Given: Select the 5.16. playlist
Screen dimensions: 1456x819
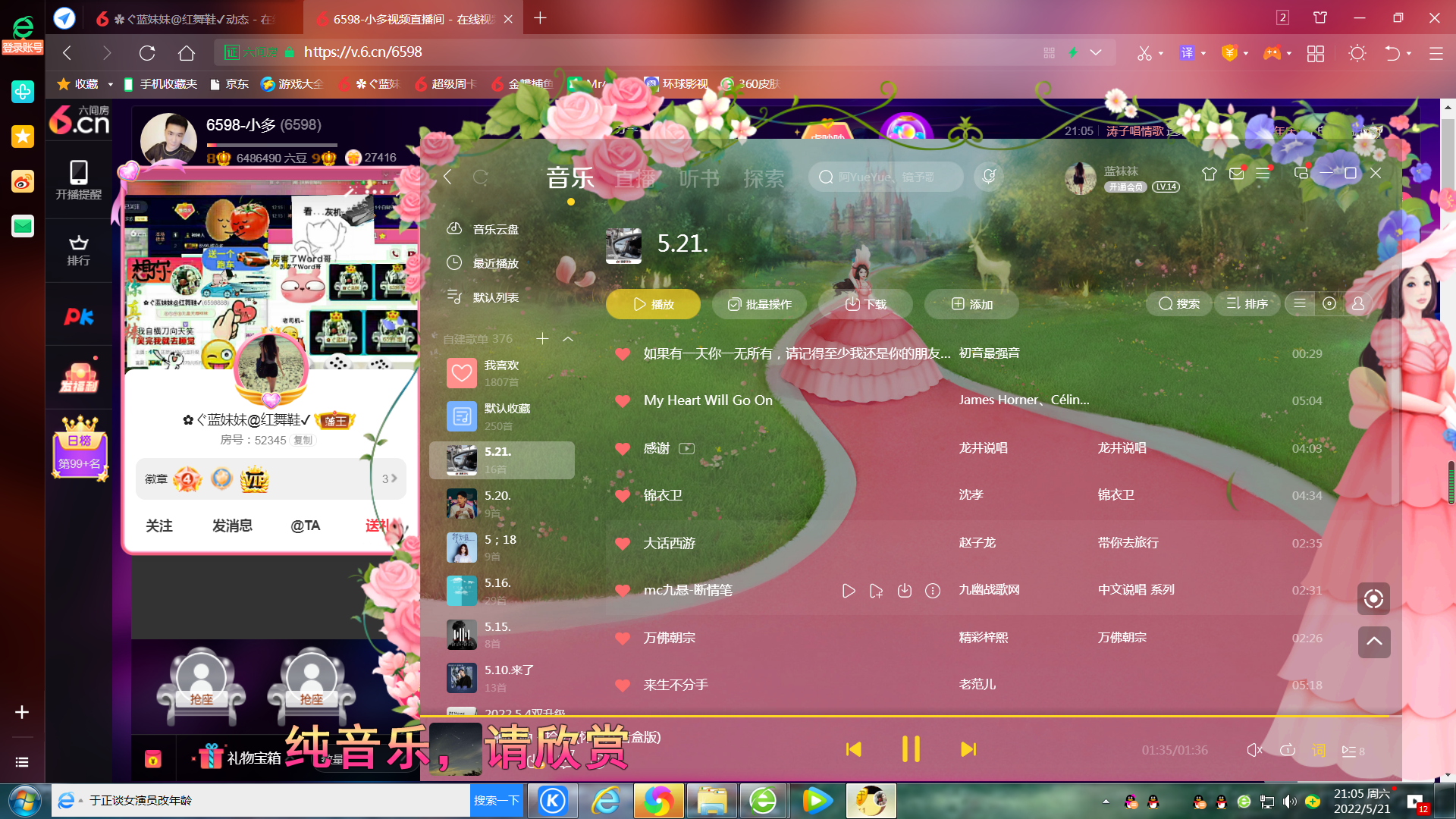Looking at the screenshot, I should click(501, 591).
